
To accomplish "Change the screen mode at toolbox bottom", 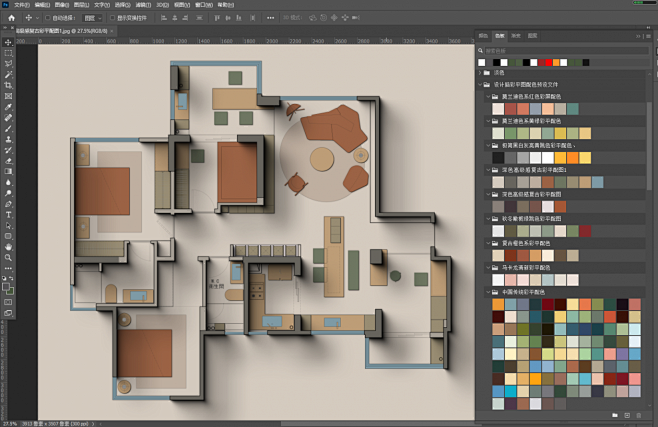I will coord(8,313).
